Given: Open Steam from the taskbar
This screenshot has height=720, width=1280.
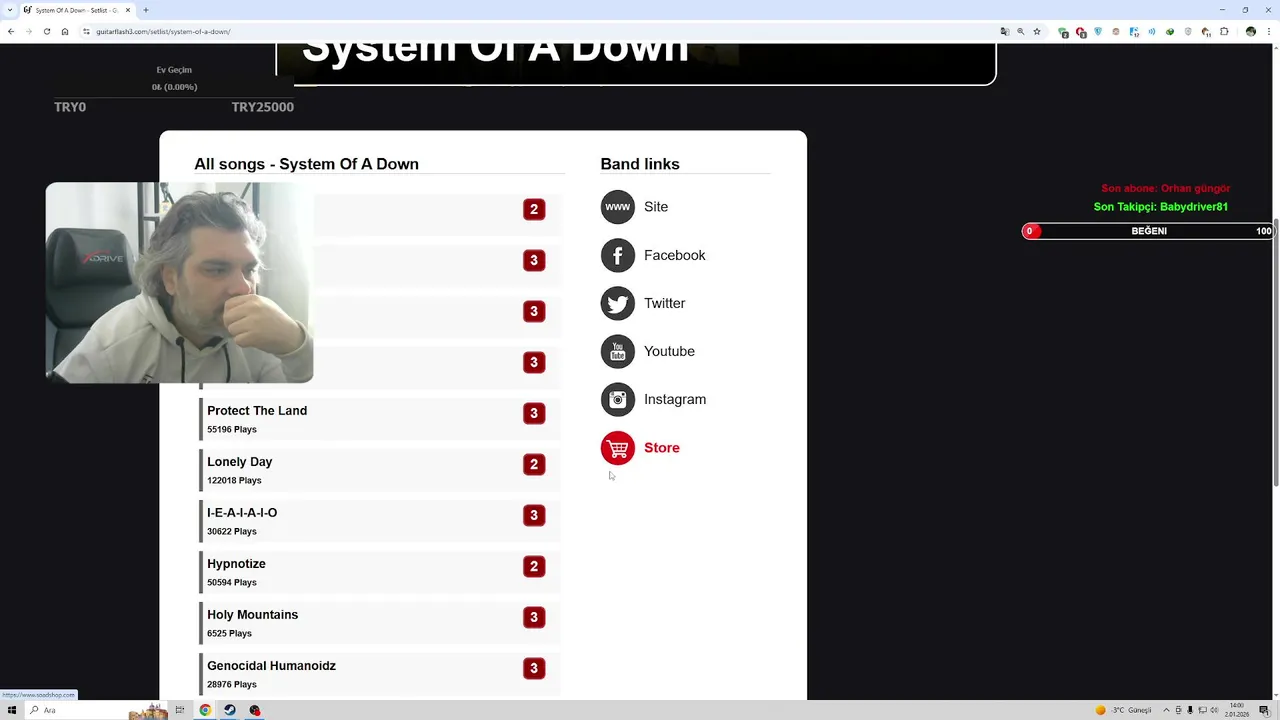Looking at the screenshot, I should pos(230,710).
